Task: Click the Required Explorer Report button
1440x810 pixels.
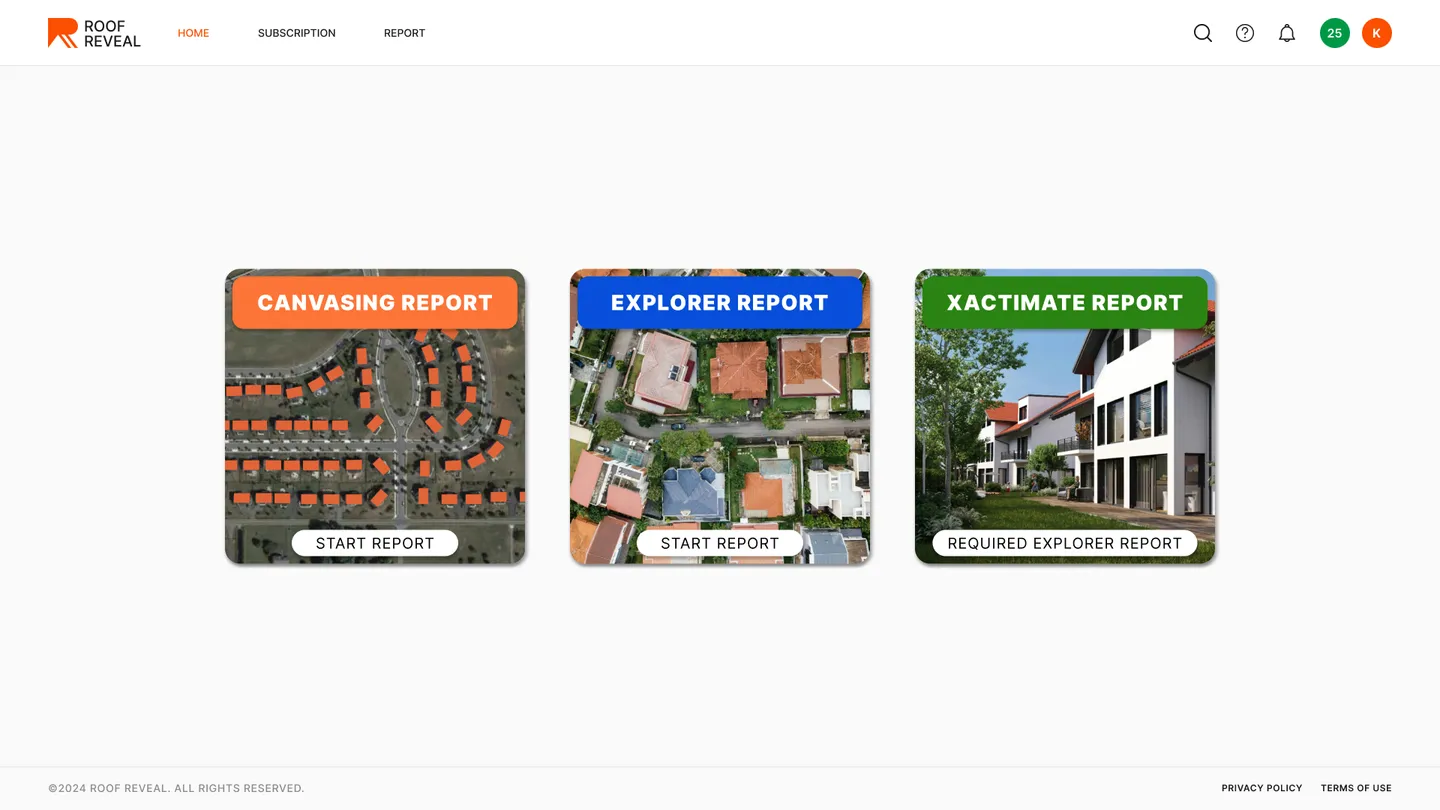Action: point(1065,543)
